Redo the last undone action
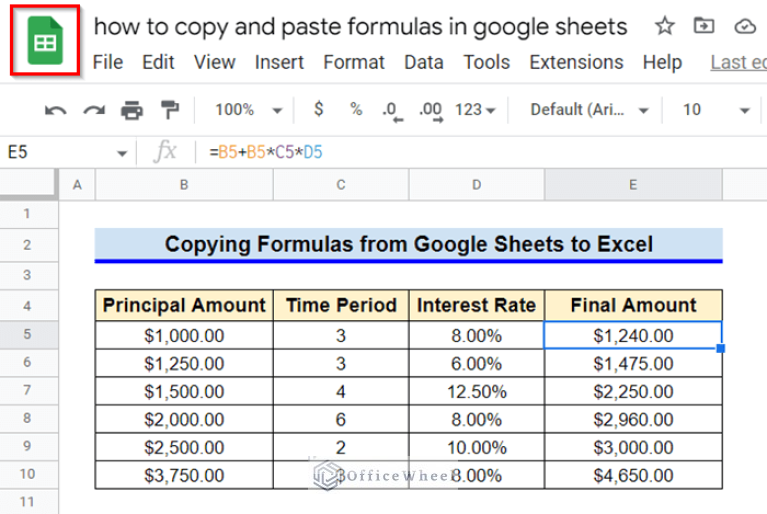The image size is (767, 514). (x=93, y=109)
